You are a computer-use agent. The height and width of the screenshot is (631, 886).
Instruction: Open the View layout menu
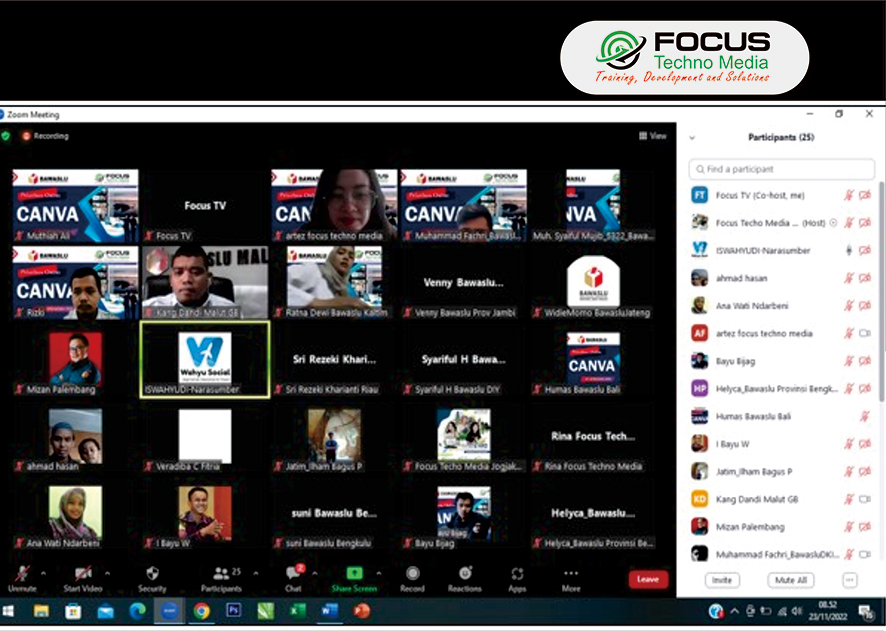click(x=653, y=136)
